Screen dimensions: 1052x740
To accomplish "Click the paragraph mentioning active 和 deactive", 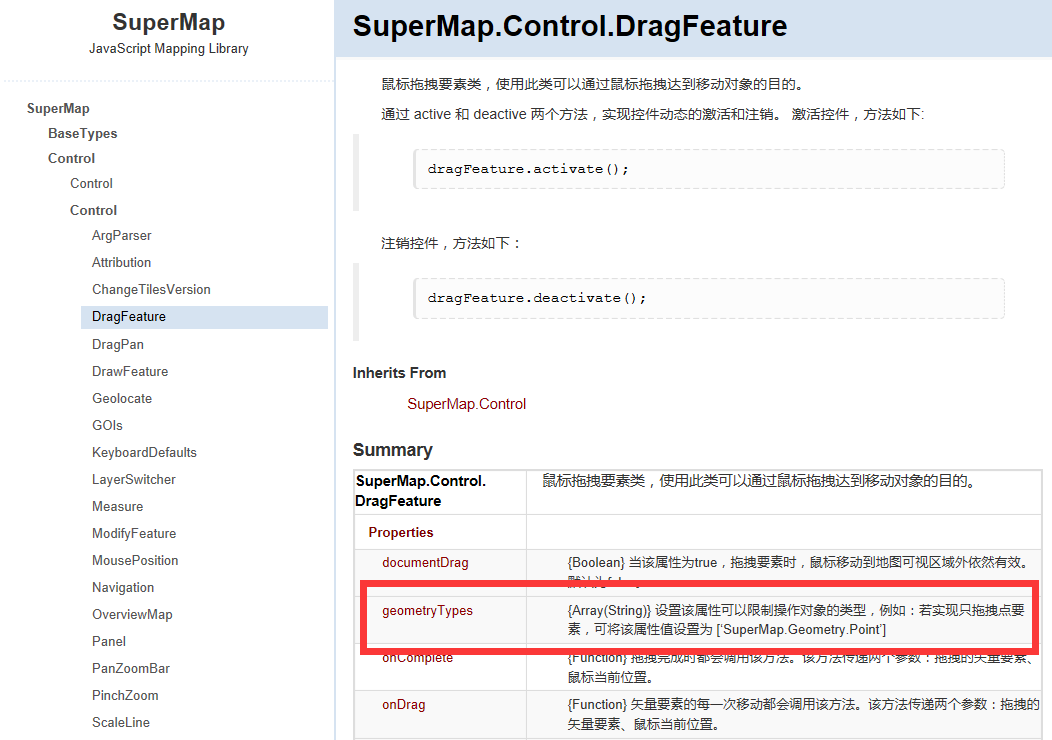I will 653,114.
